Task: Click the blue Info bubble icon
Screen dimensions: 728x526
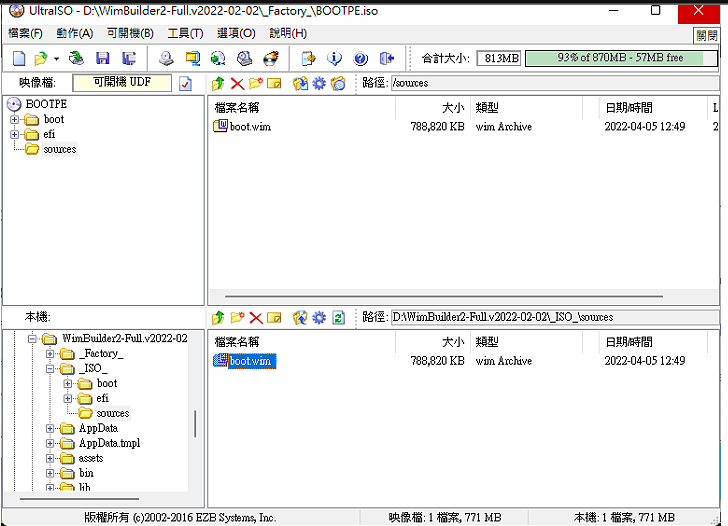Action: [x=334, y=58]
